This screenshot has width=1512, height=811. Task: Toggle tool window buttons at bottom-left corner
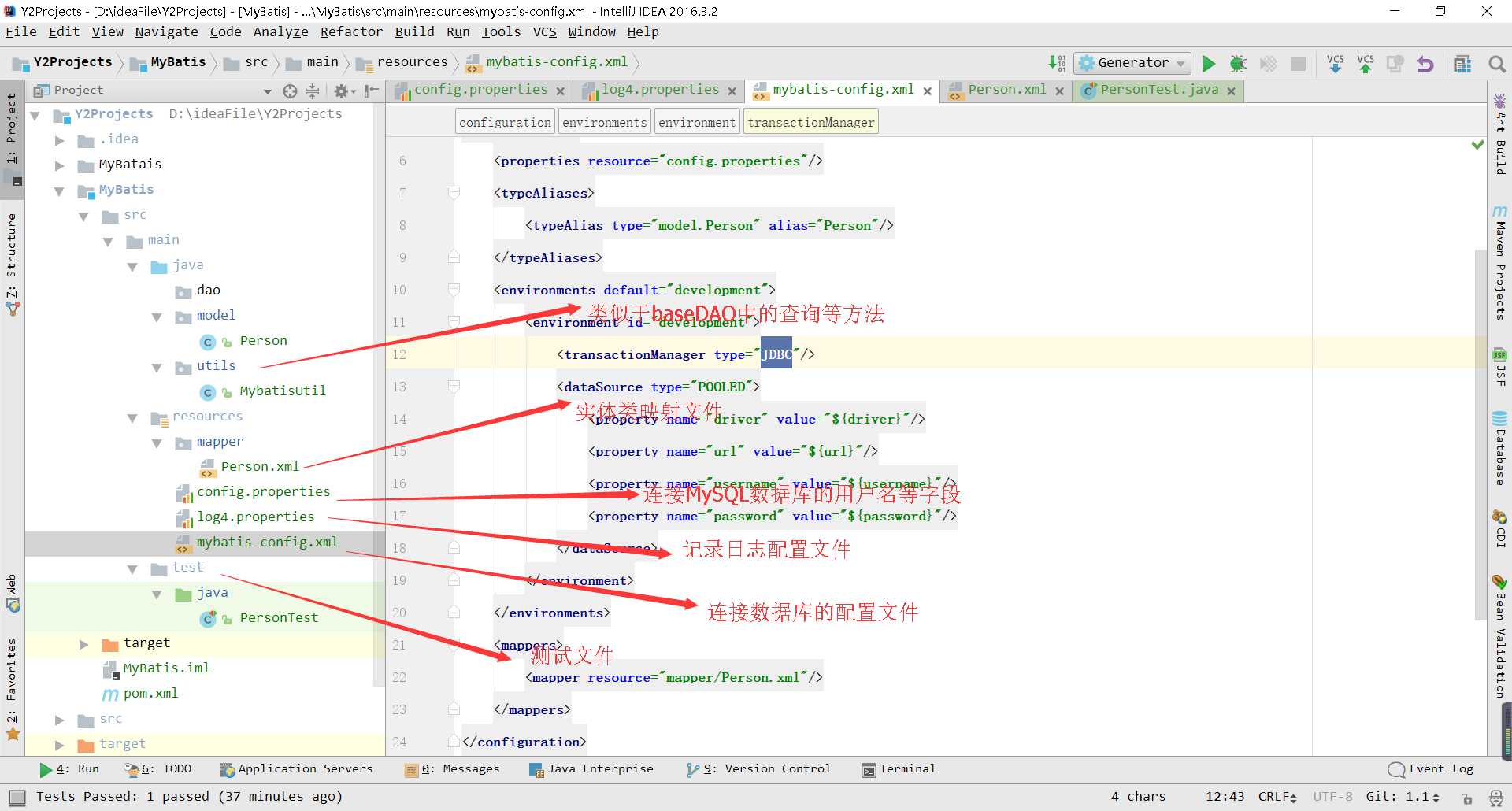(x=17, y=797)
